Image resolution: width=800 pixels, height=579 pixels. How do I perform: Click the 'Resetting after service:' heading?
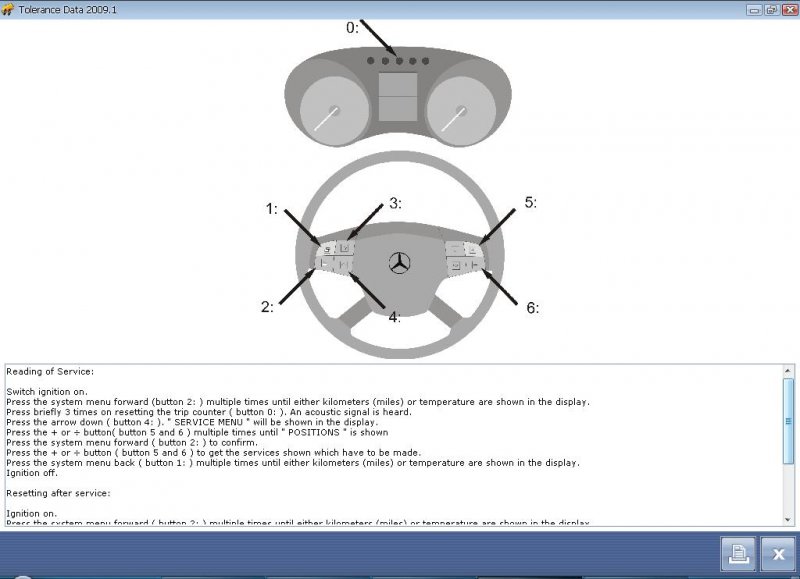coord(58,493)
